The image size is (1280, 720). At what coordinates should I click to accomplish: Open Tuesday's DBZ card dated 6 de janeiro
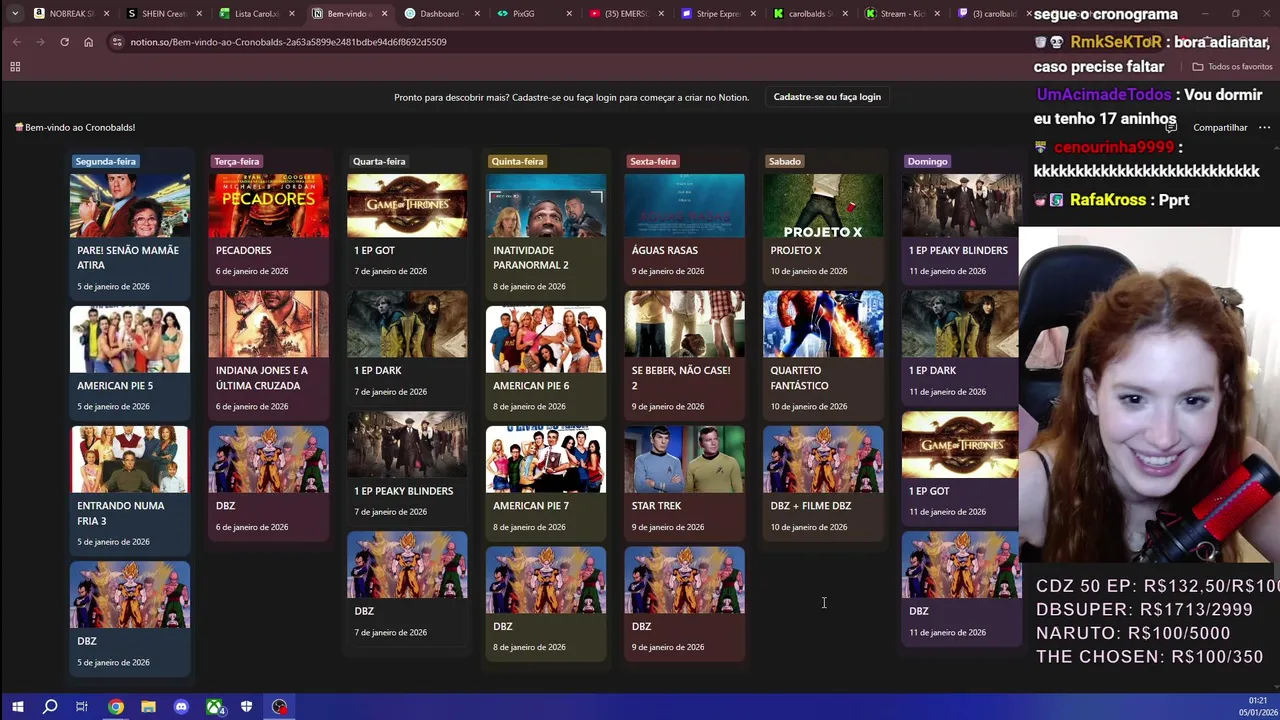pyautogui.click(x=268, y=482)
